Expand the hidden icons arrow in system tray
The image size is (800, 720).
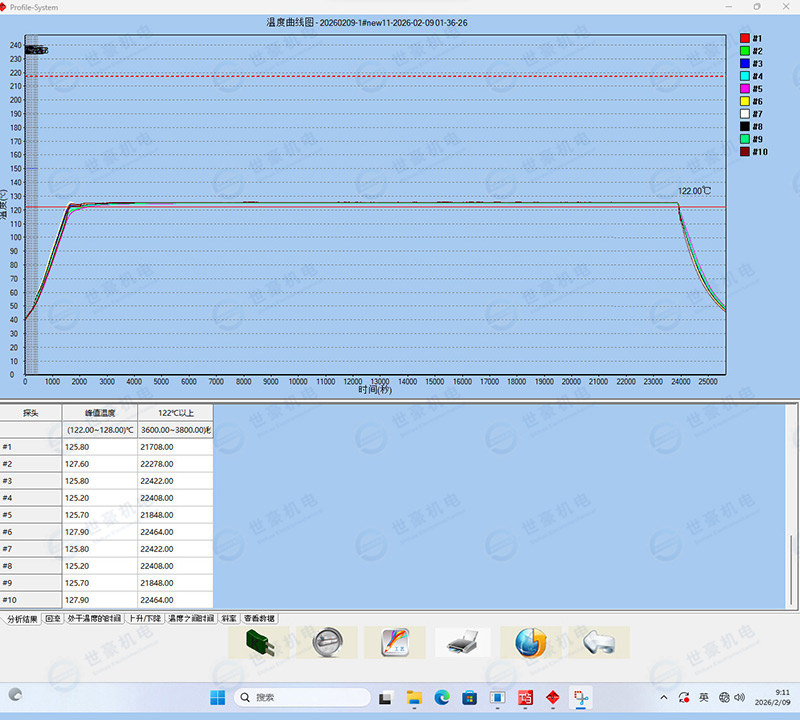tap(662, 698)
